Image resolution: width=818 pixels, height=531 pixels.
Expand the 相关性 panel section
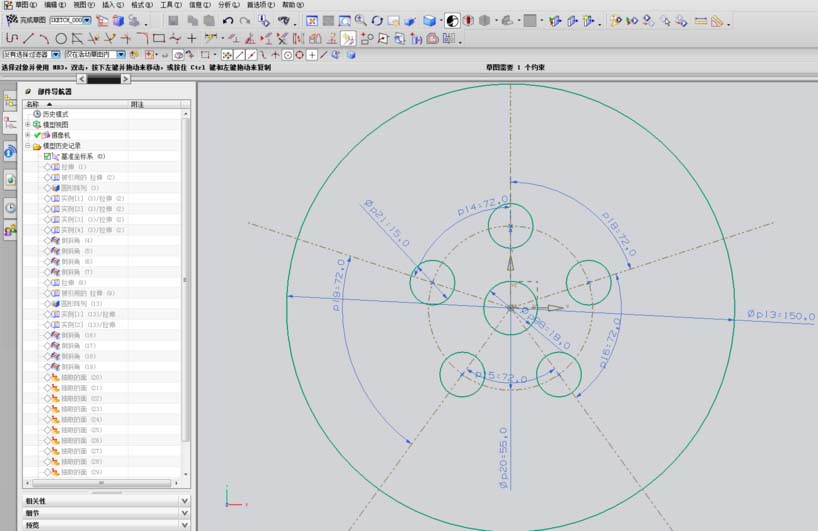pyautogui.click(x=184, y=500)
